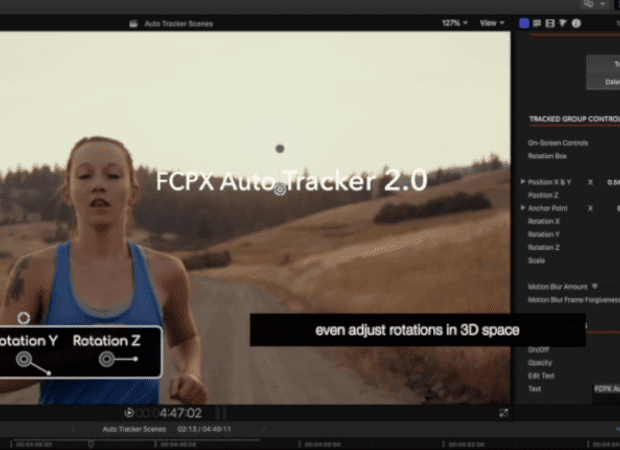Click the X value label of Position X & Y
Image resolution: width=620 pixels, height=450 pixels.
pyautogui.click(x=590, y=182)
